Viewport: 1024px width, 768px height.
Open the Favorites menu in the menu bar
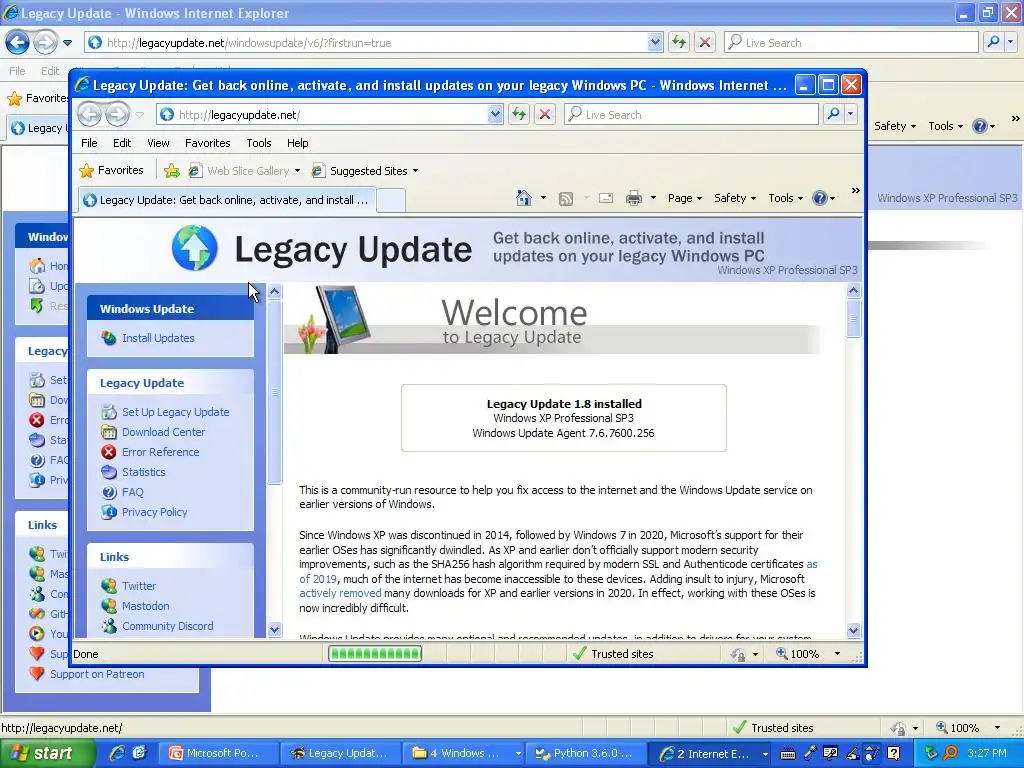pyautogui.click(x=208, y=143)
